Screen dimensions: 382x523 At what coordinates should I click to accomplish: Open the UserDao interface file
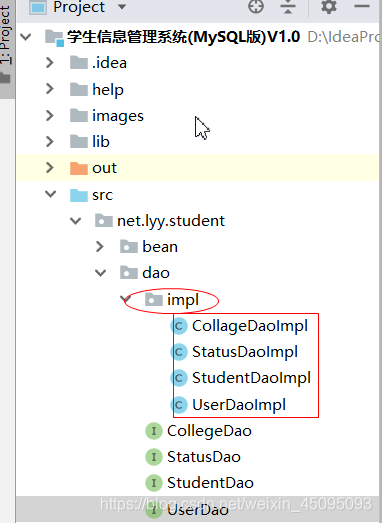(x=198, y=510)
